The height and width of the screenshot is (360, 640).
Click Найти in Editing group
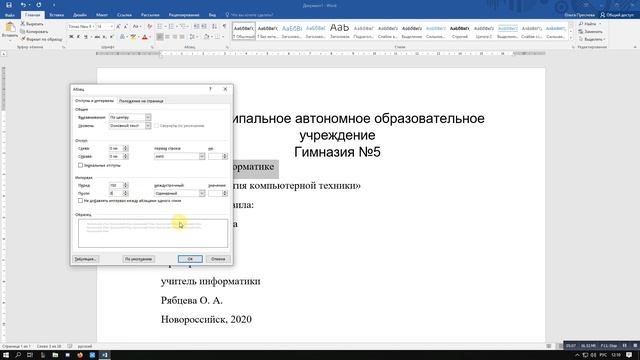[x=590, y=24]
